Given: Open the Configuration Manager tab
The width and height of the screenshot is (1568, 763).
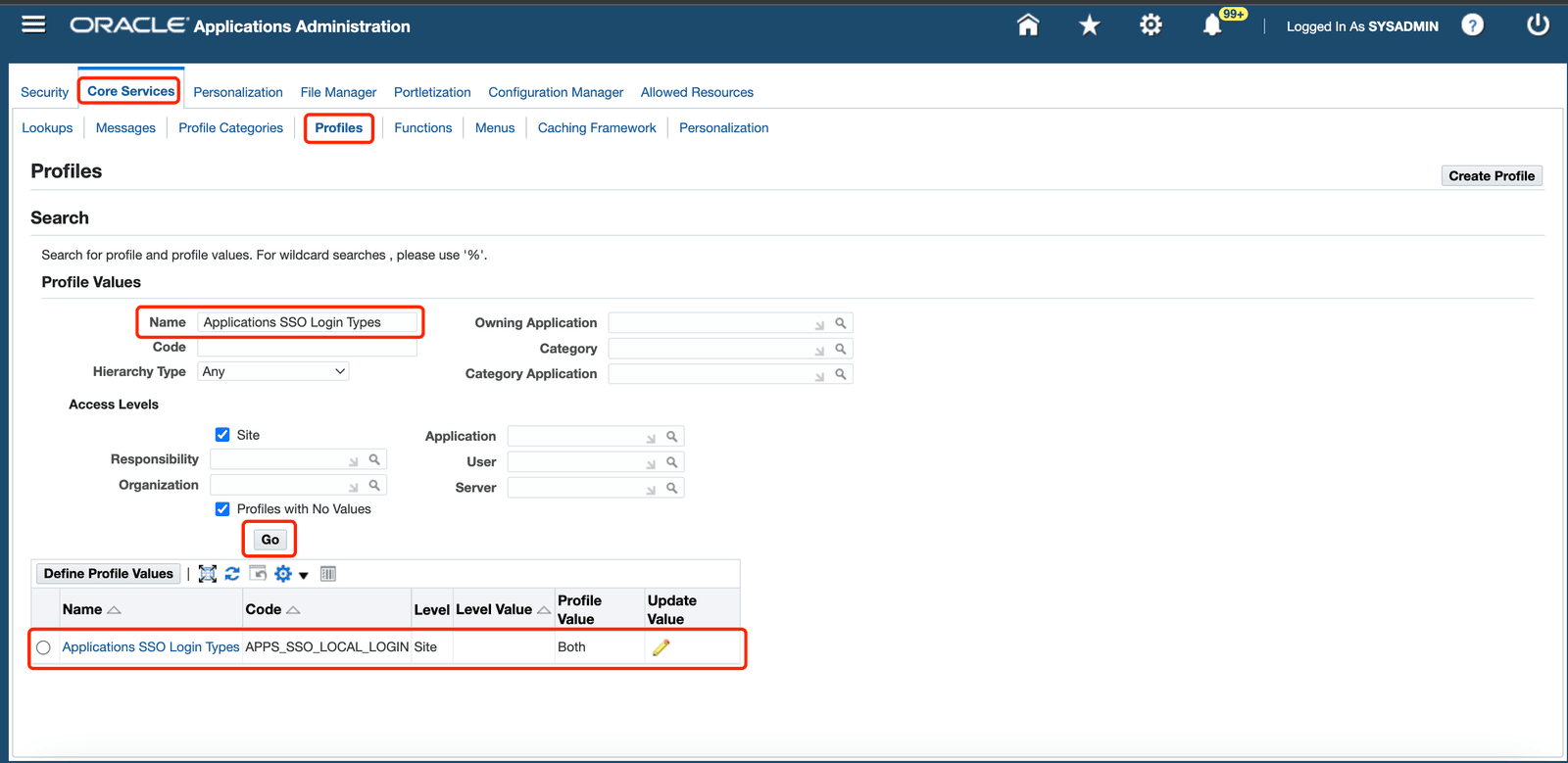Looking at the screenshot, I should [556, 92].
